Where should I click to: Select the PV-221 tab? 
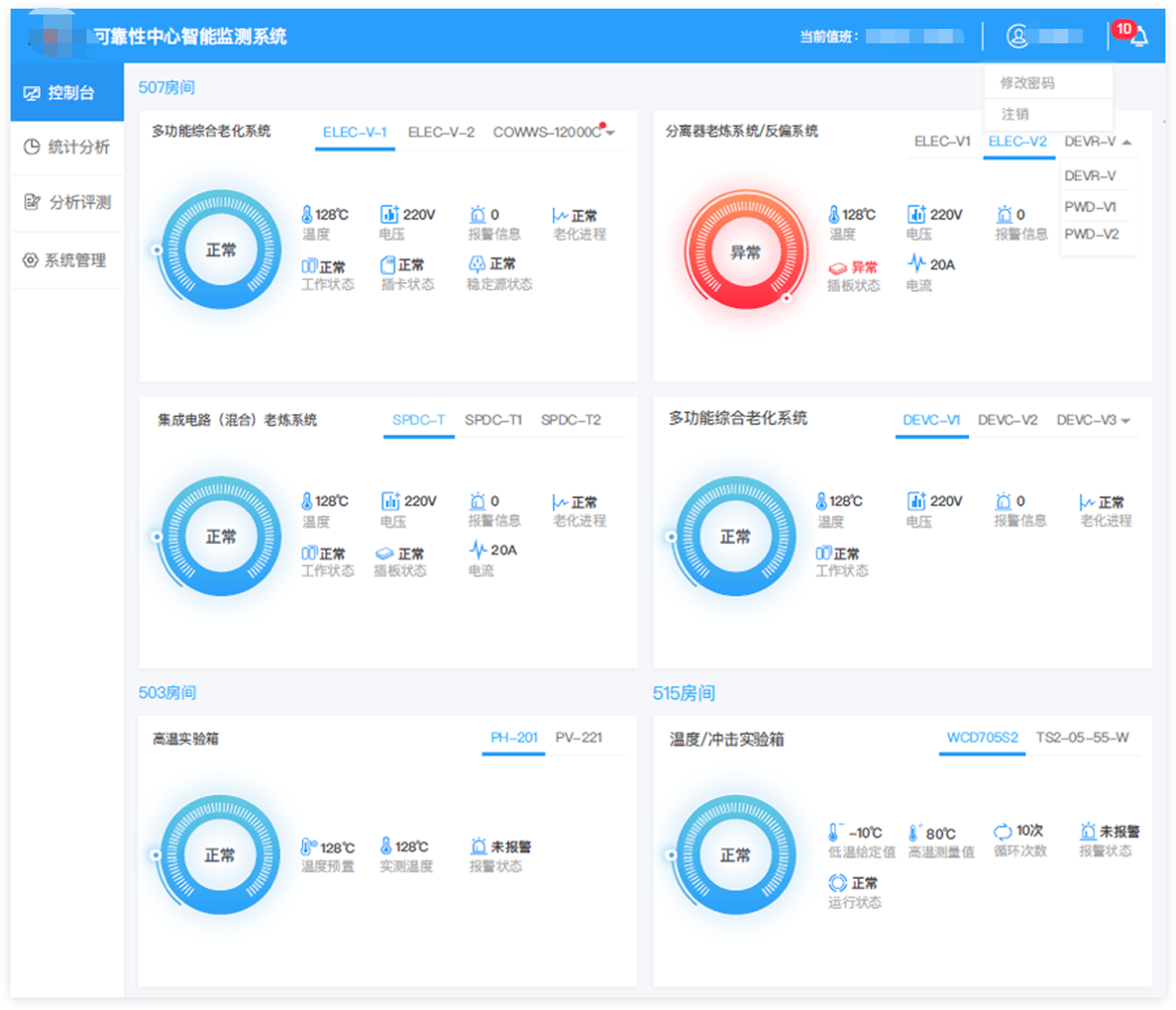[x=578, y=738]
